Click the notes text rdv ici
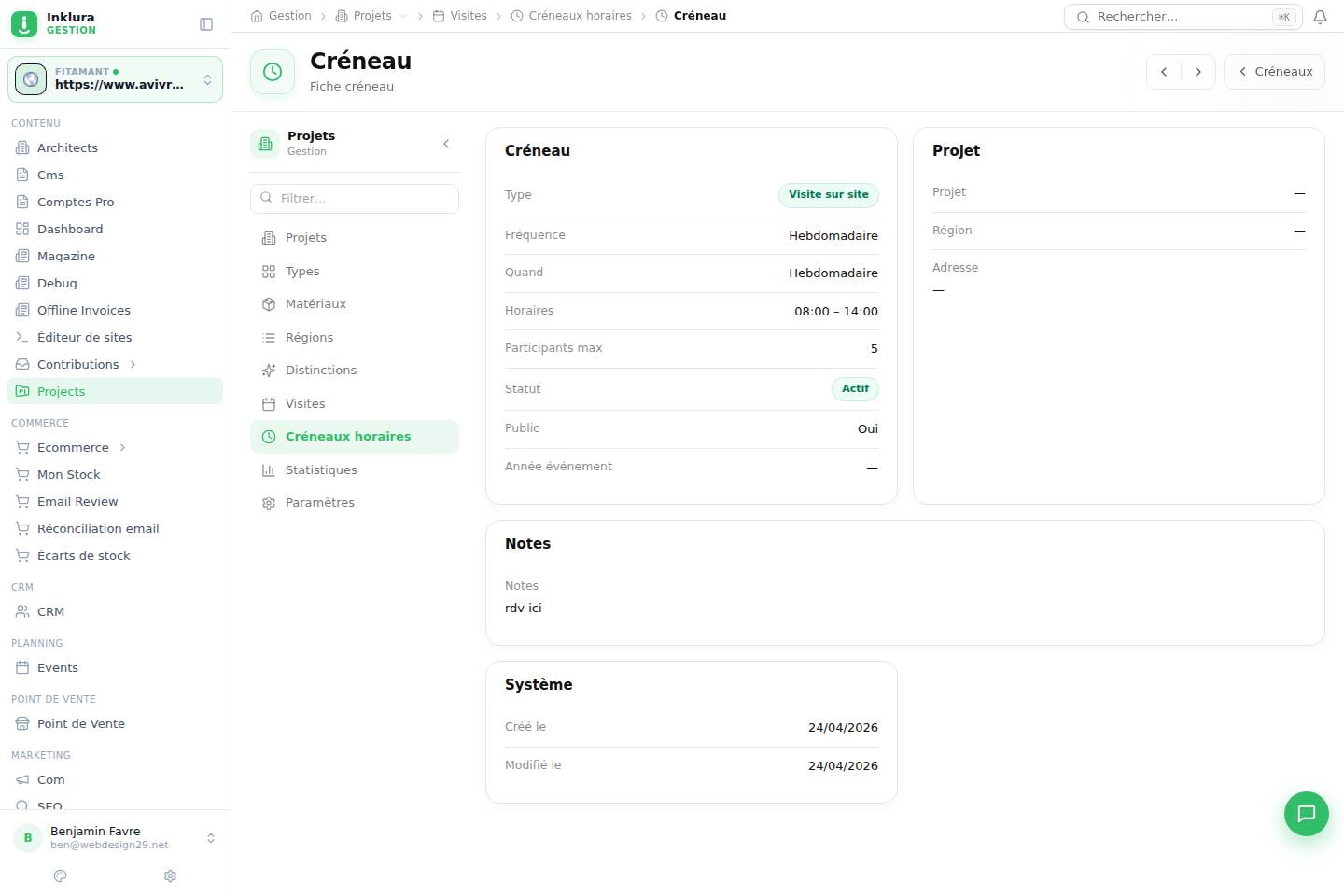This screenshot has height=896, width=1344. 524,608
